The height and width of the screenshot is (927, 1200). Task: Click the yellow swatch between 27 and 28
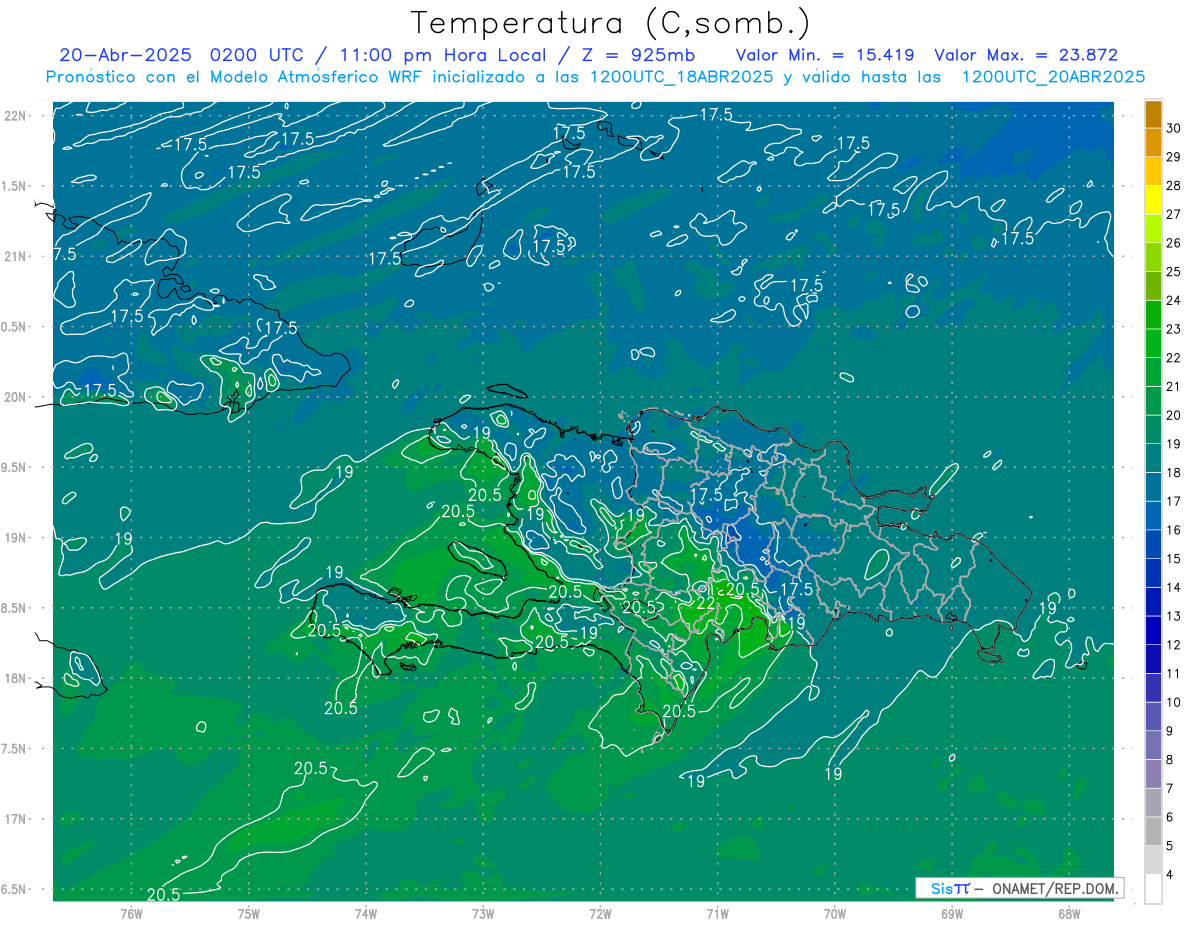(x=1153, y=200)
